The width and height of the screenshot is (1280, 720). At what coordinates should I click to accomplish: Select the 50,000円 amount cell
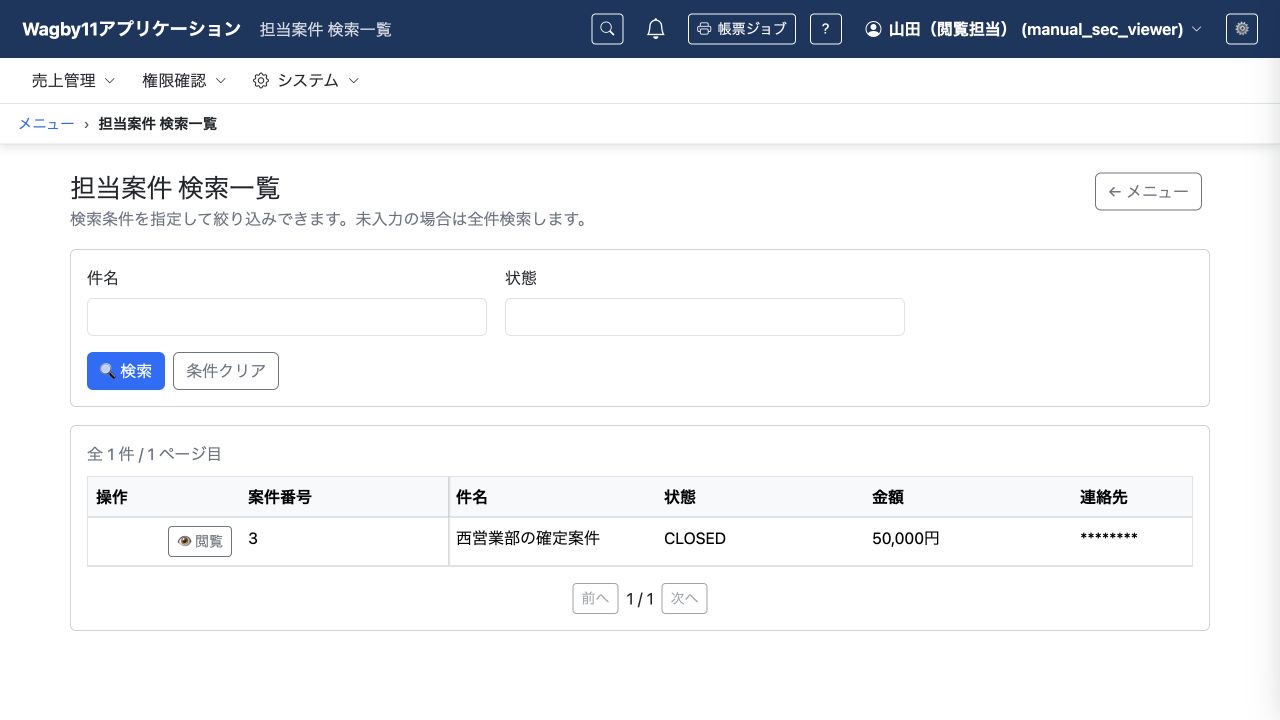coord(968,541)
